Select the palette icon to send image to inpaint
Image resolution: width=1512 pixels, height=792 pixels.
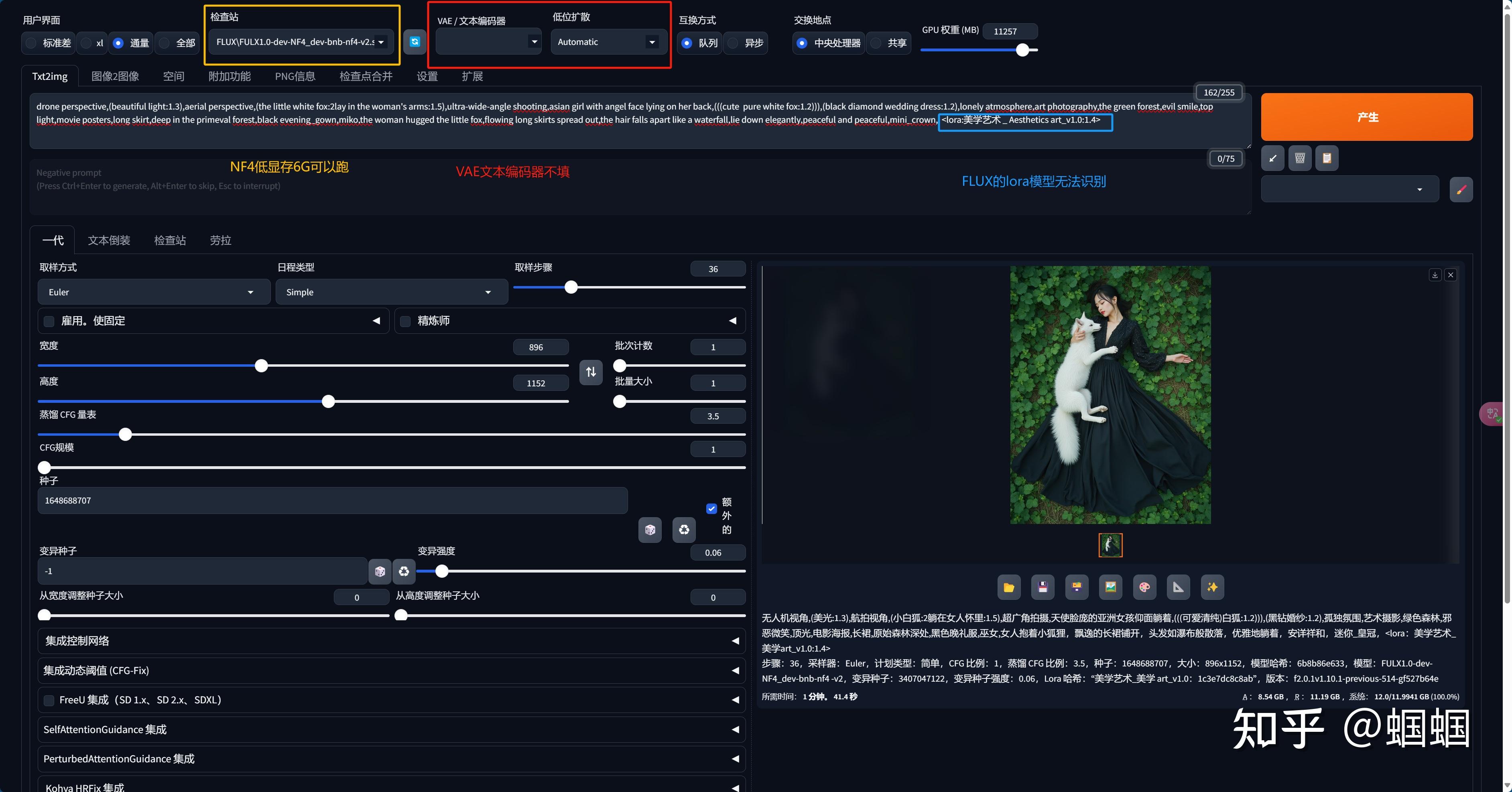(1144, 587)
